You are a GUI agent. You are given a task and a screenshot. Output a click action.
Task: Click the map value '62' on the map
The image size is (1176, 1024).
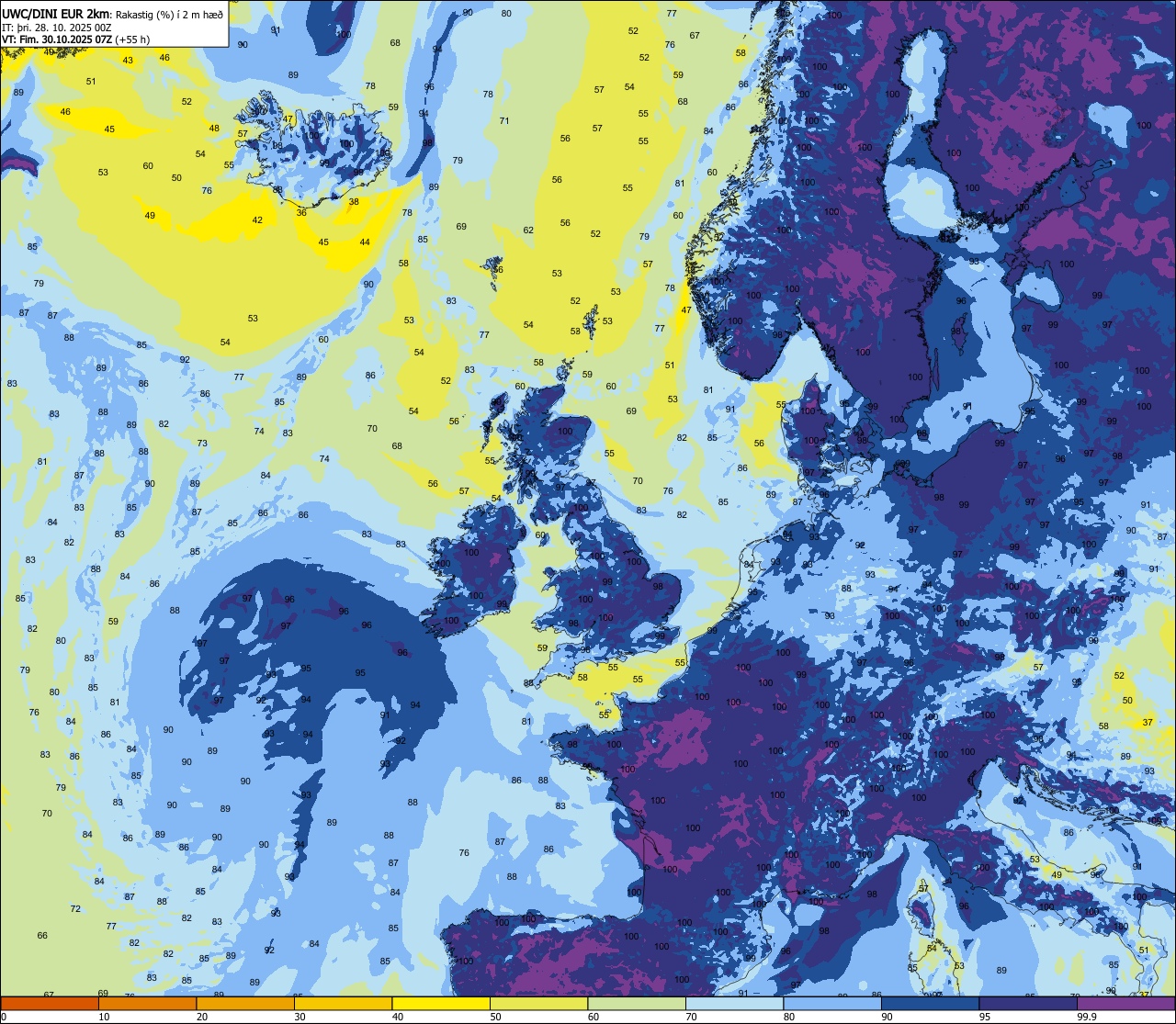[528, 231]
